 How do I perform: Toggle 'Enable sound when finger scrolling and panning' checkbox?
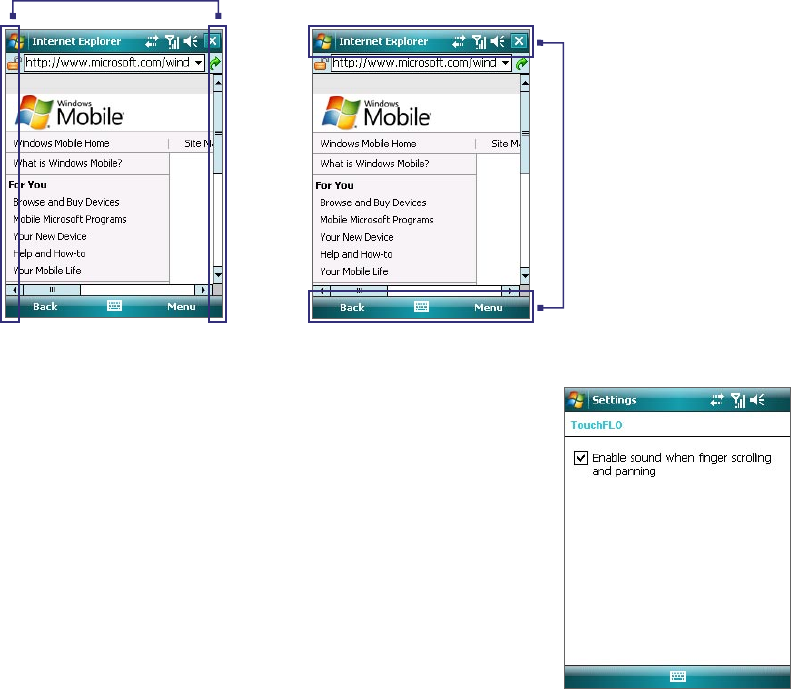click(x=581, y=458)
